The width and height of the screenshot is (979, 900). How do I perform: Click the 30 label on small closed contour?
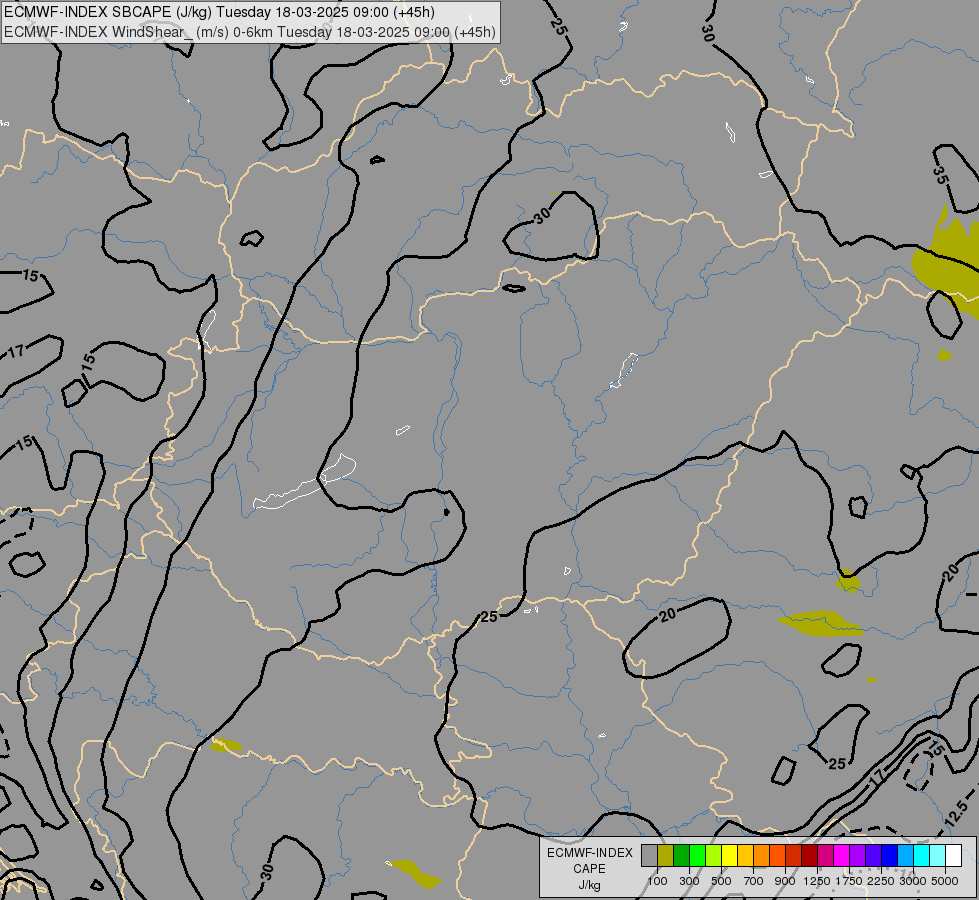click(542, 215)
